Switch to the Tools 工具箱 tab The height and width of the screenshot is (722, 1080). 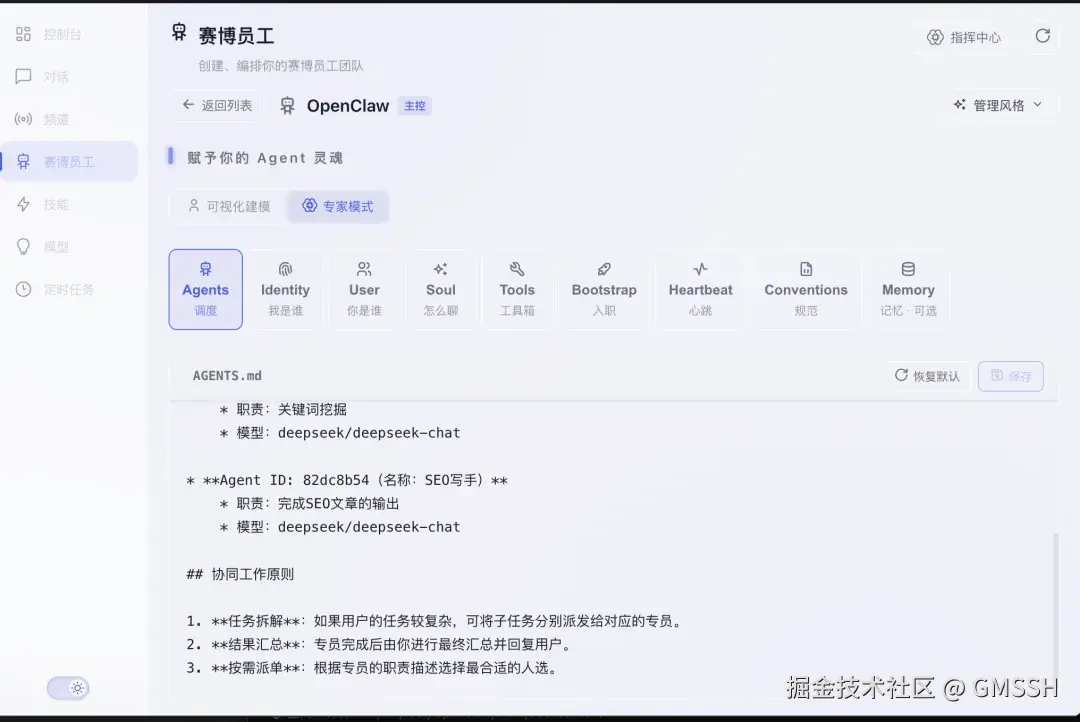click(517, 289)
